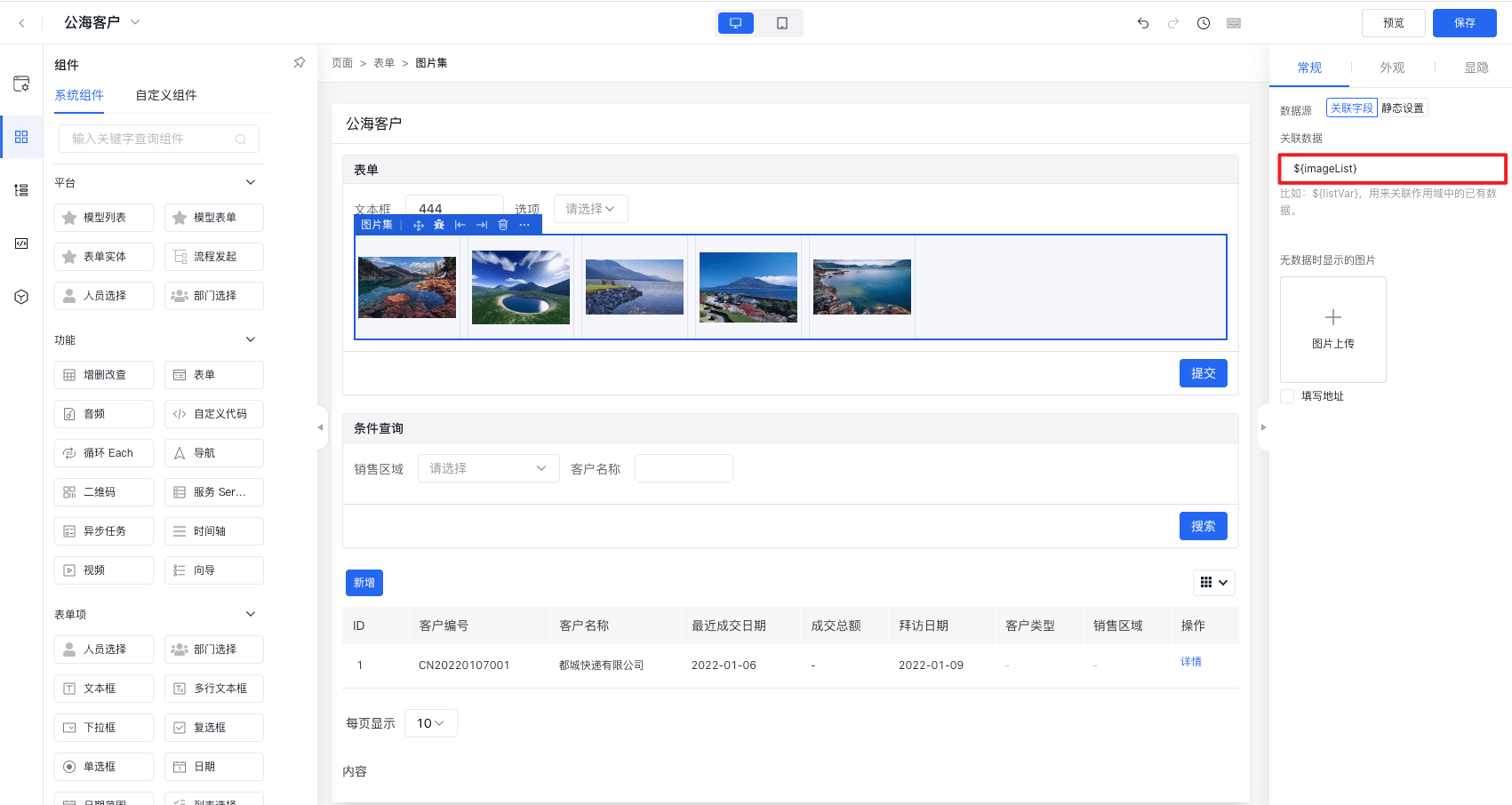Switch to desktop preview mode
This screenshot has width=1512, height=805.
(x=736, y=23)
